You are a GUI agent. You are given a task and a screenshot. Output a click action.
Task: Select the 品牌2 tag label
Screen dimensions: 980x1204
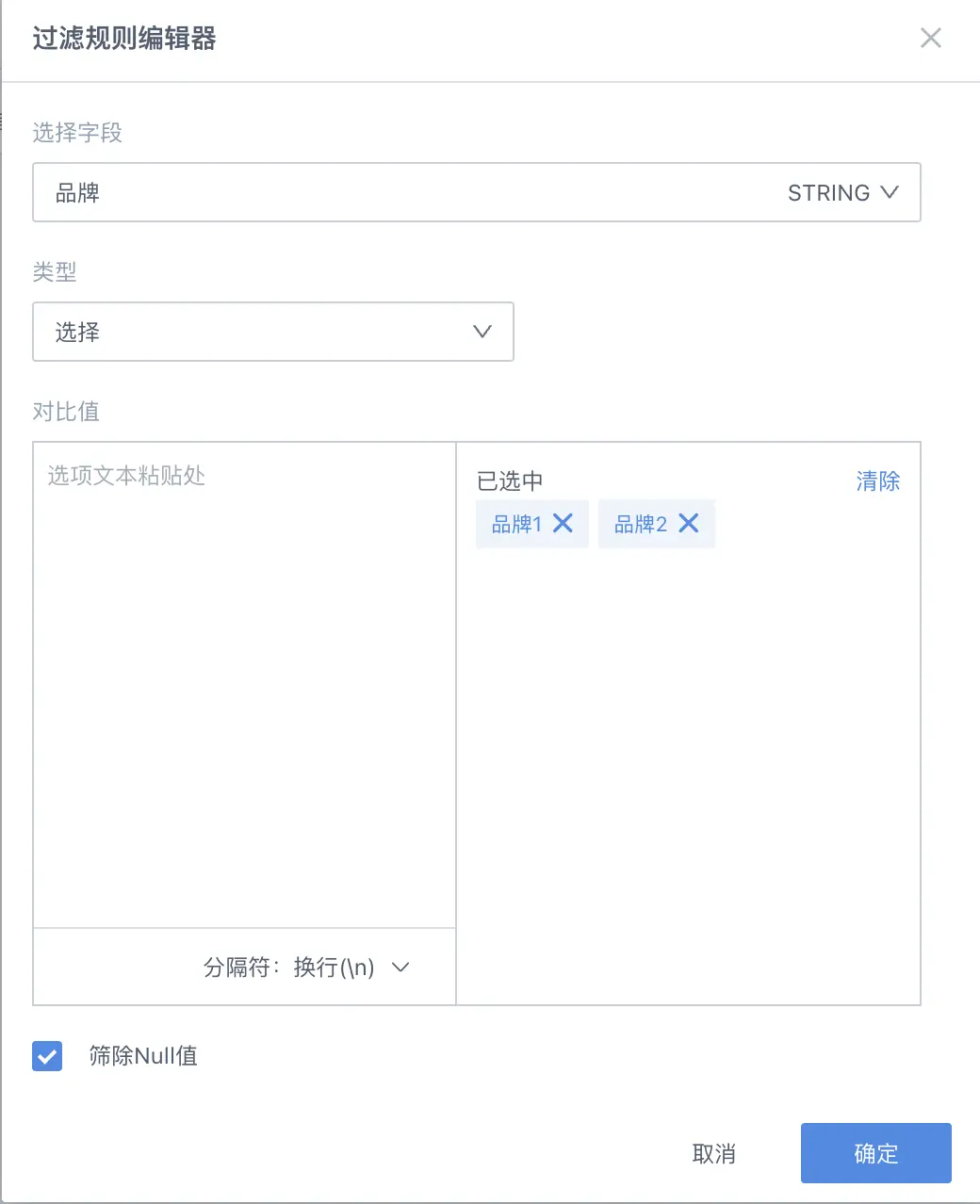click(641, 524)
